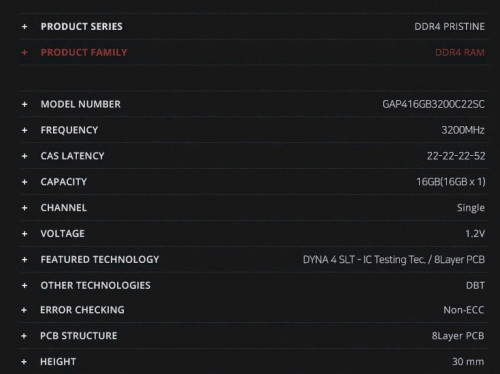The image size is (500, 374).
Task: Click model number GAP416GB3200C22SC
Action: point(433,104)
